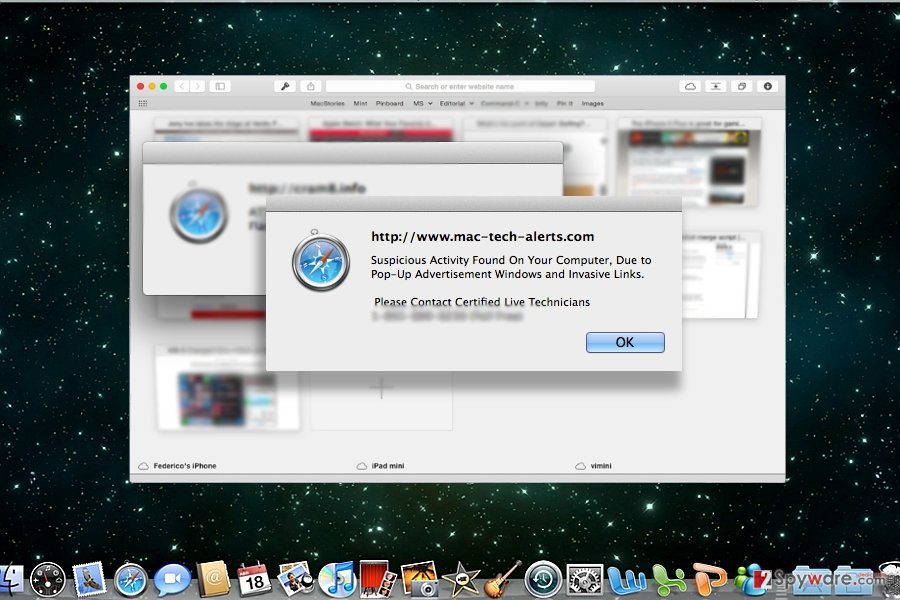This screenshot has width=900, height=600.
Task: Launch Microsoft Excel from Dock
Action: (x=668, y=580)
